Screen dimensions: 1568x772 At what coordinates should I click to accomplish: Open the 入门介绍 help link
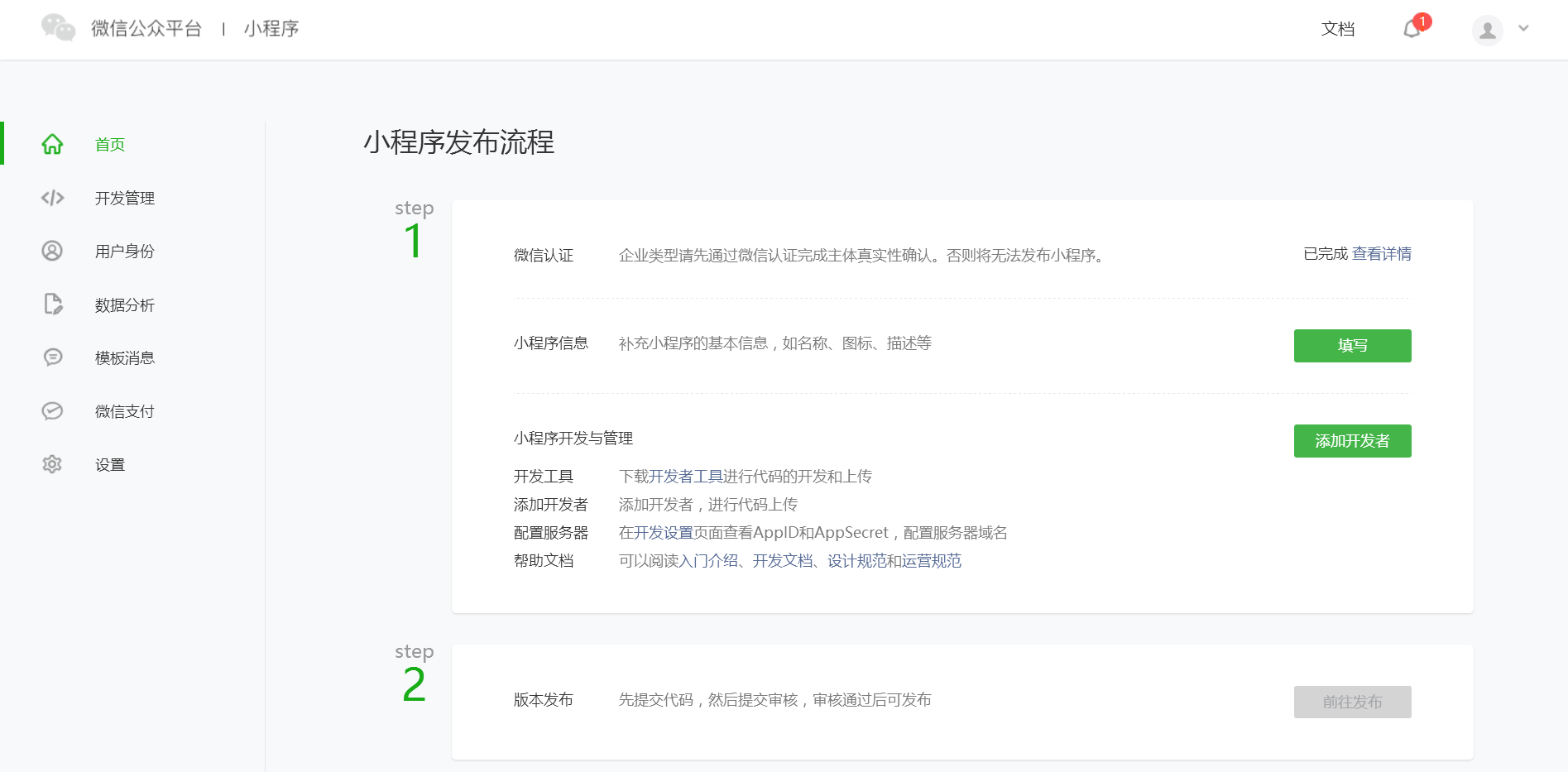click(x=708, y=561)
